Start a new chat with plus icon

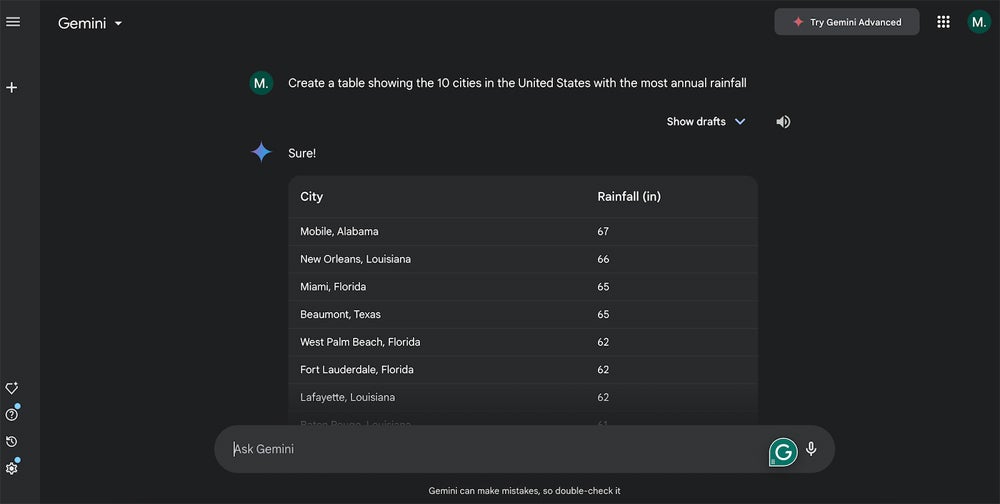12,88
